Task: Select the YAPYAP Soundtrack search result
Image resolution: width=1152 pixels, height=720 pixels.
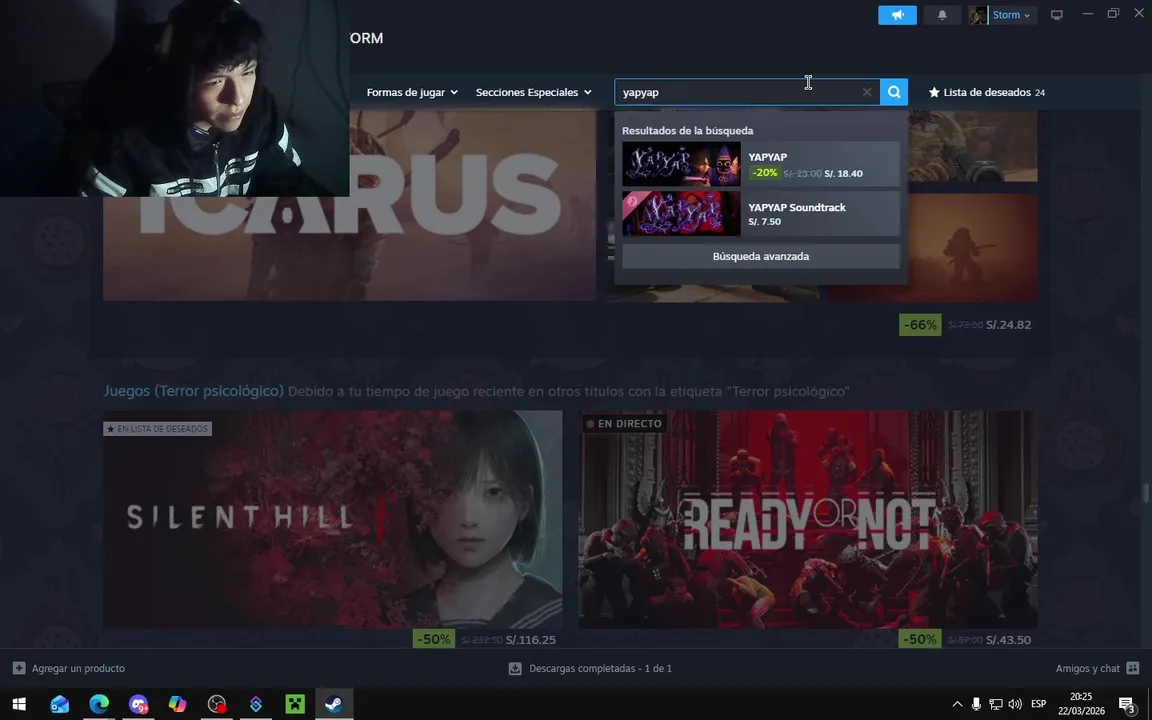Action: coord(760,214)
